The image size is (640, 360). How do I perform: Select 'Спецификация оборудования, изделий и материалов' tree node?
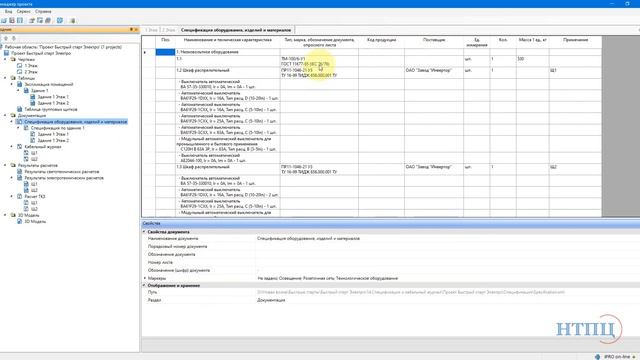click(76, 122)
